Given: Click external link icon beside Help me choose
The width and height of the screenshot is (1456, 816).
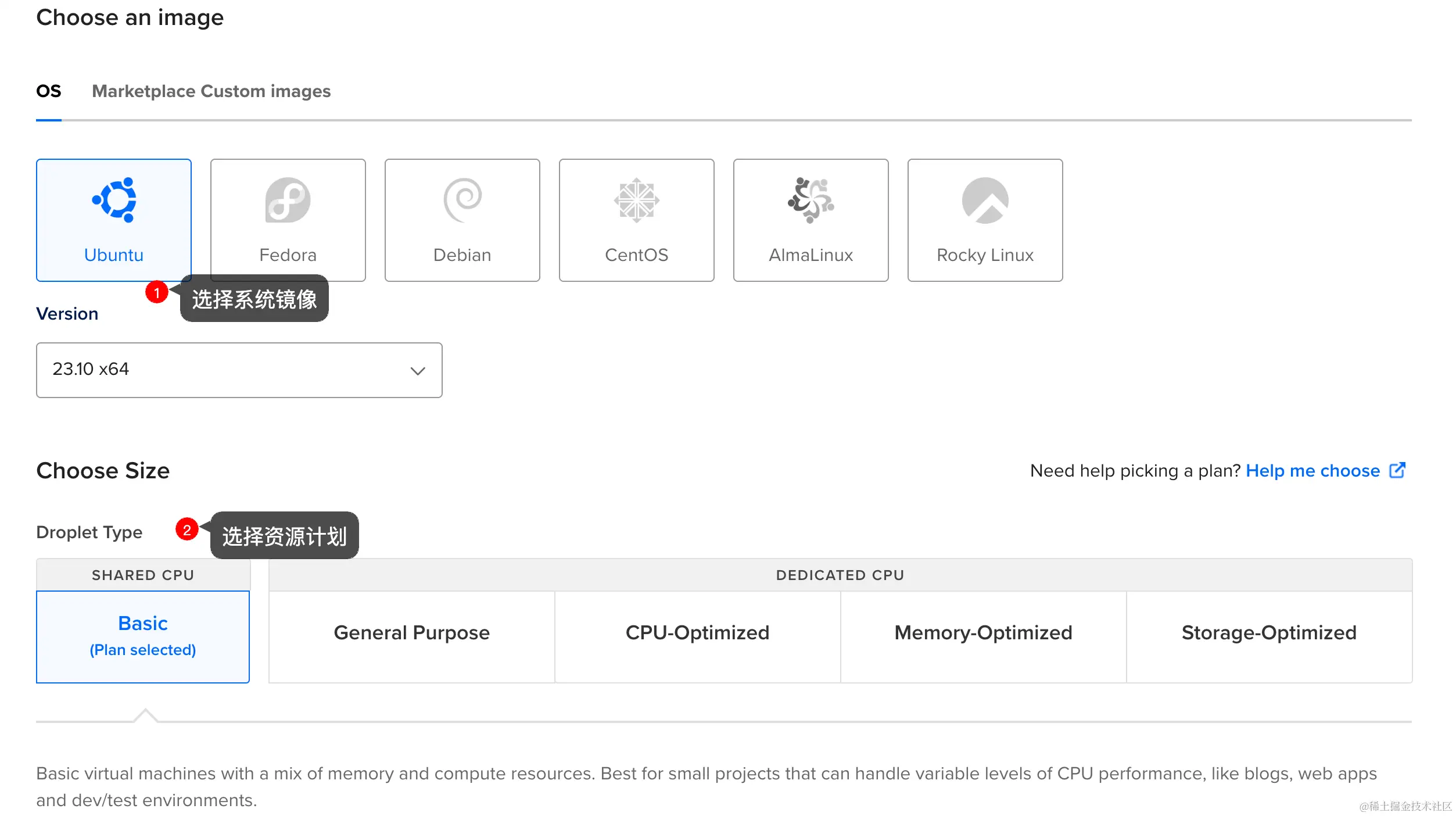Looking at the screenshot, I should tap(1397, 470).
